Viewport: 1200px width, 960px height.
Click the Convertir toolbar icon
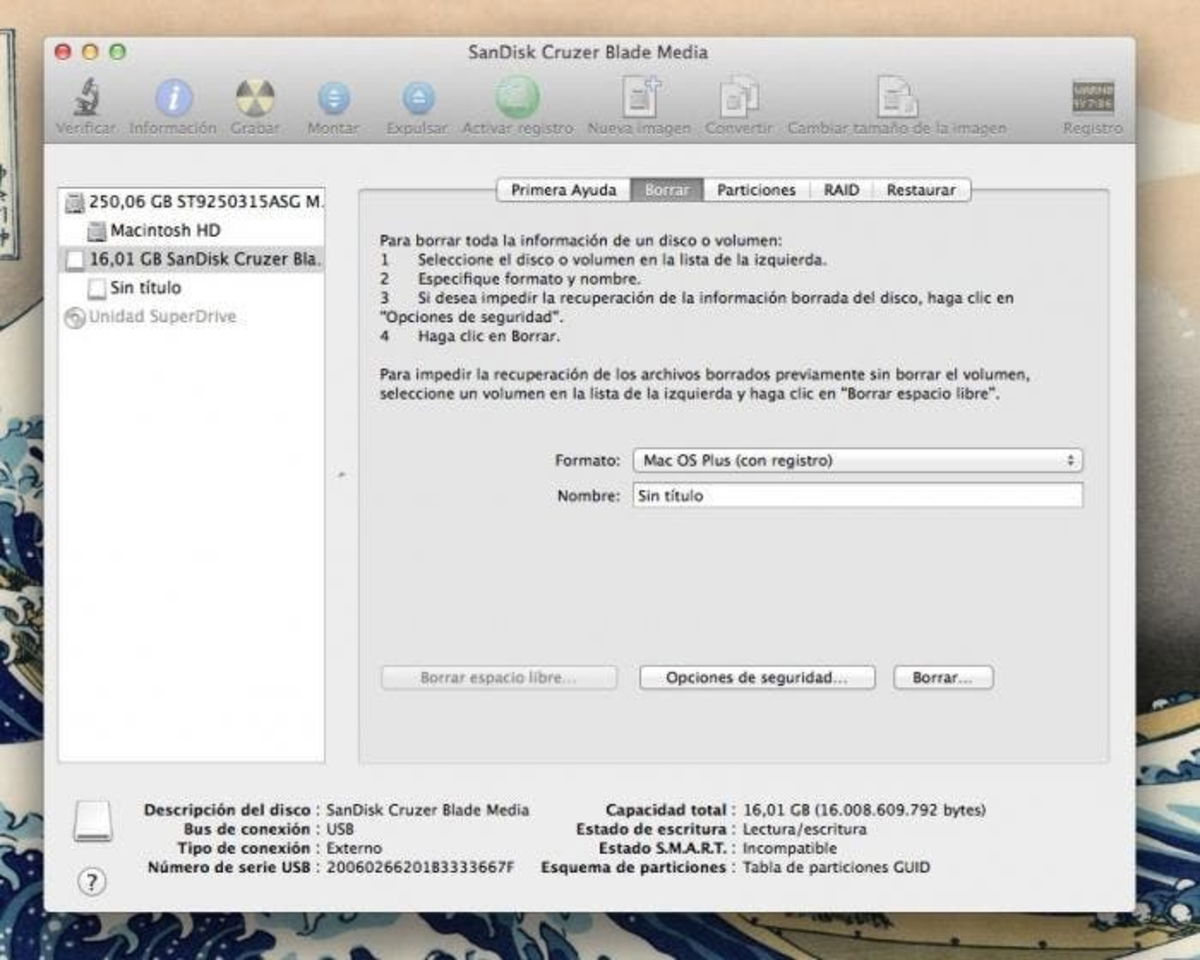click(x=739, y=97)
